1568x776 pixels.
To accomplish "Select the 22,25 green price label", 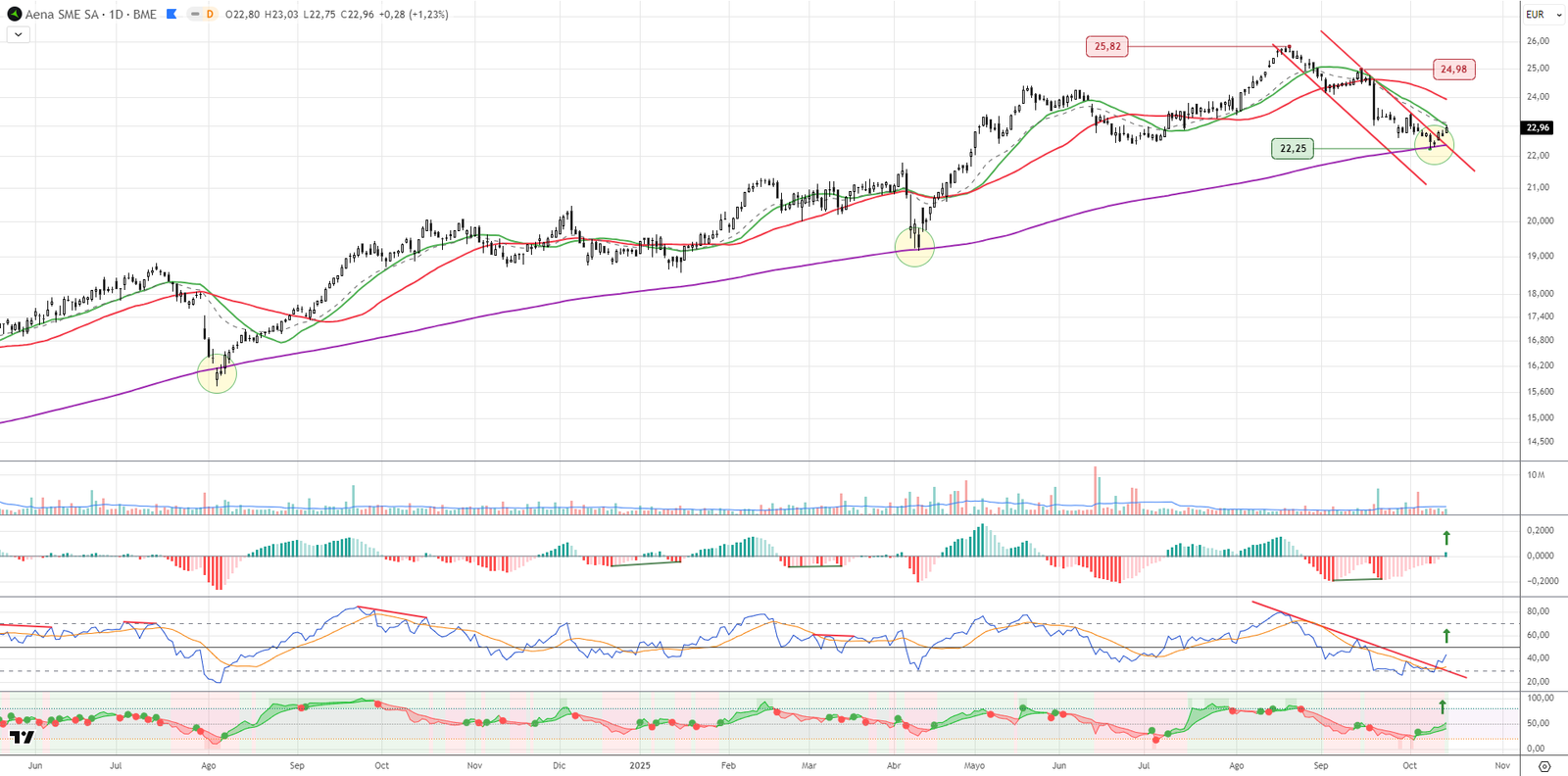I will tap(1293, 149).
